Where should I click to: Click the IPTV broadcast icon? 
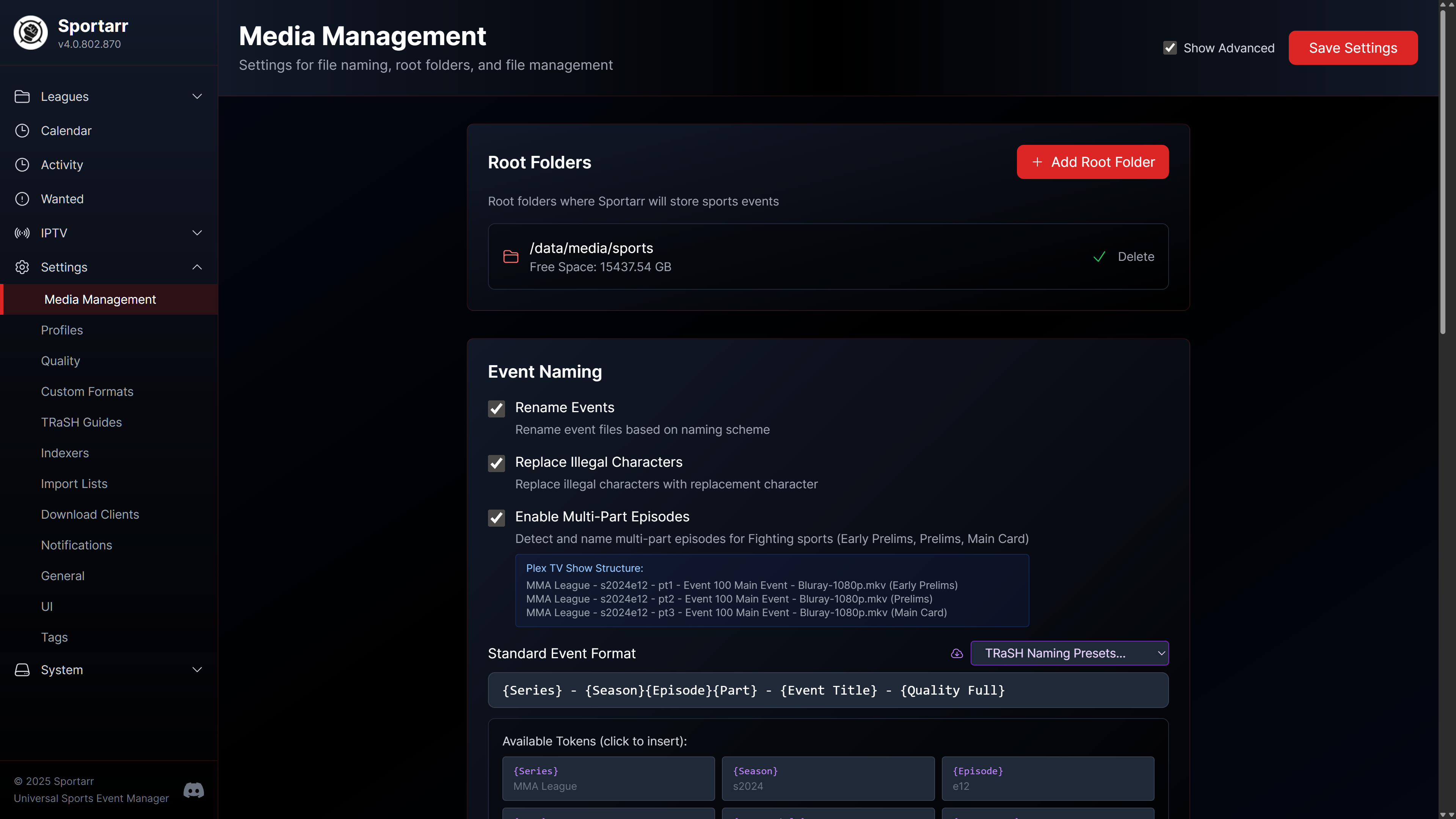click(22, 233)
